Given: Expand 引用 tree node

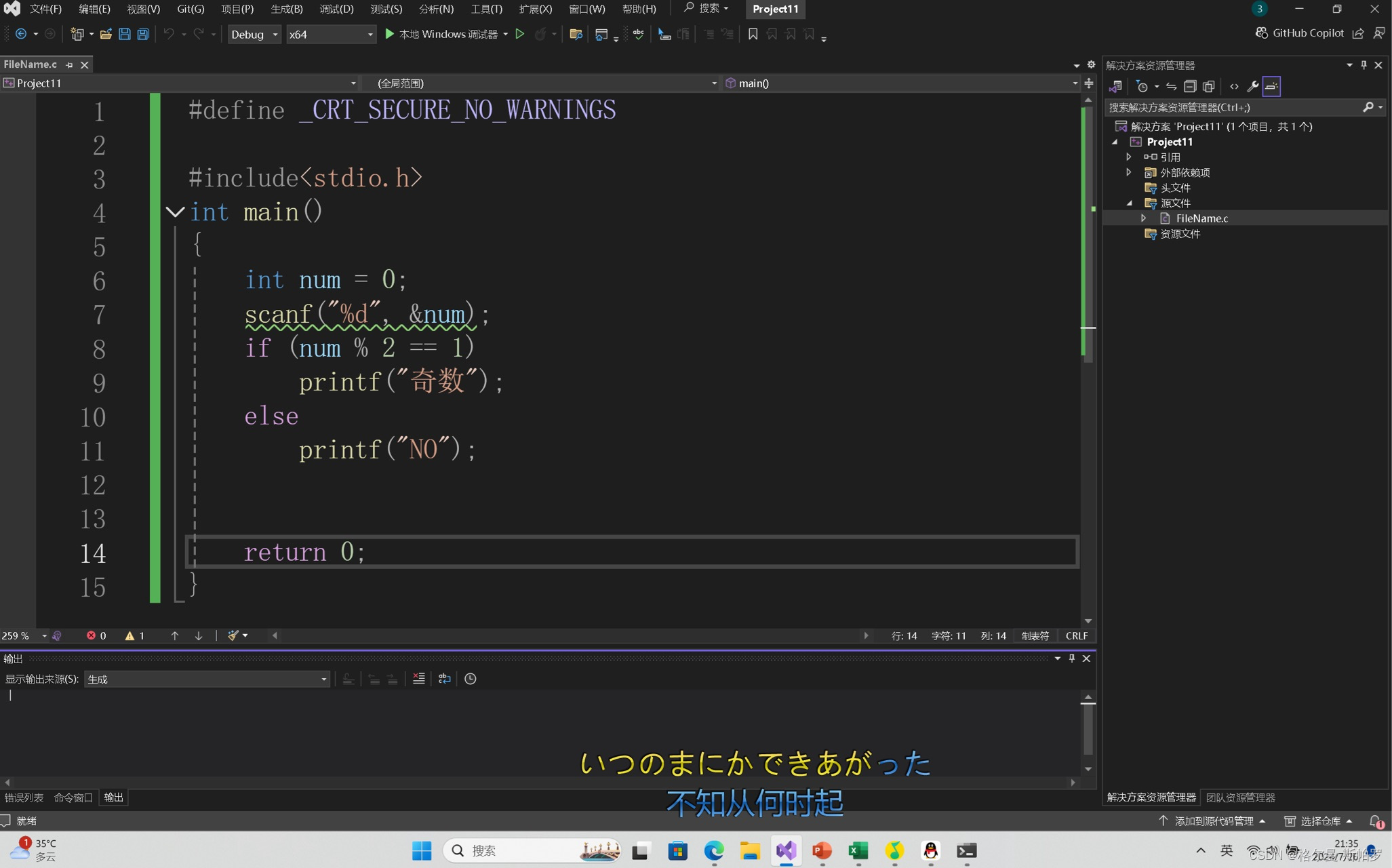Looking at the screenshot, I should 1130,157.
